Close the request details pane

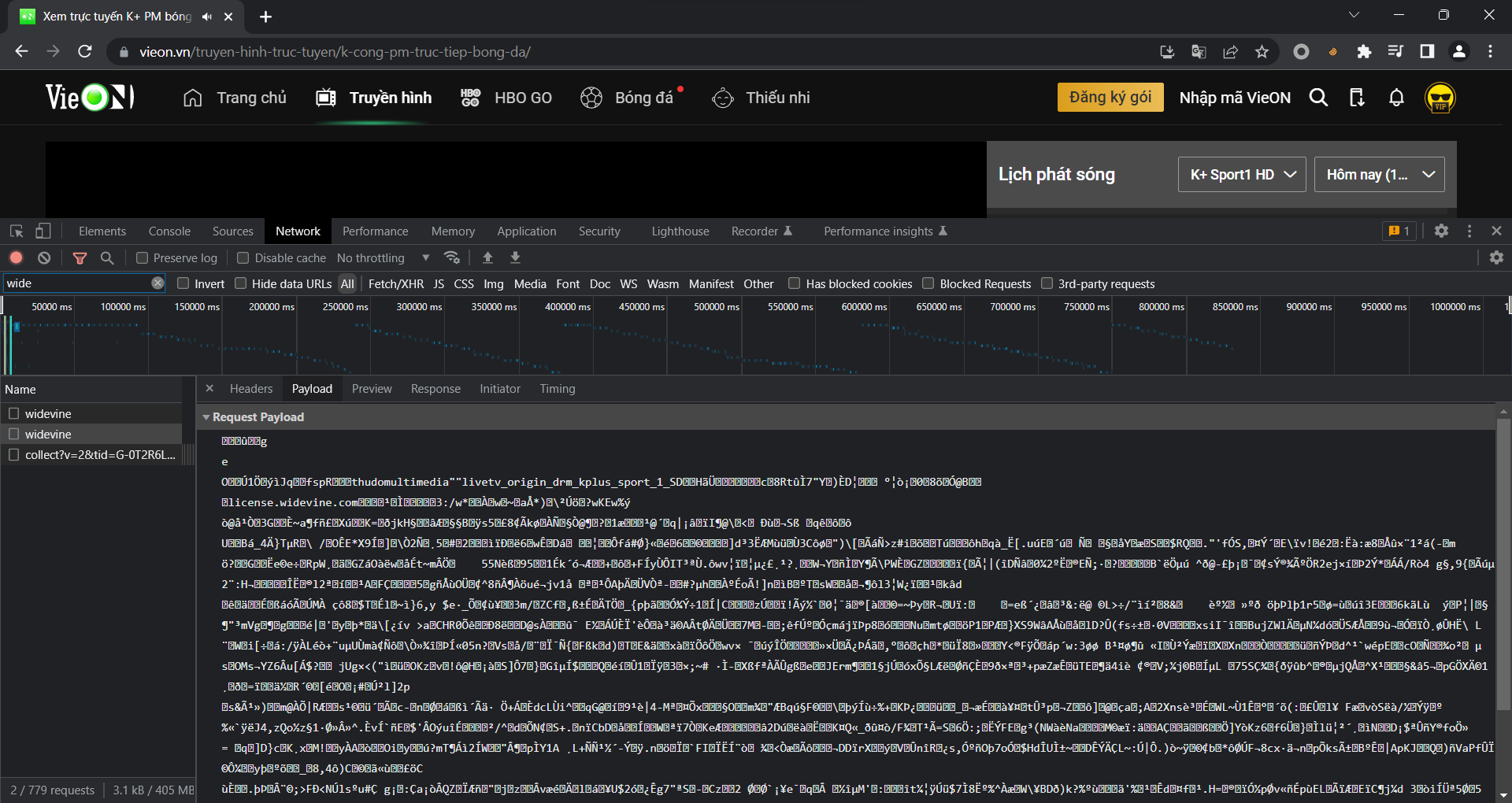[x=209, y=388]
